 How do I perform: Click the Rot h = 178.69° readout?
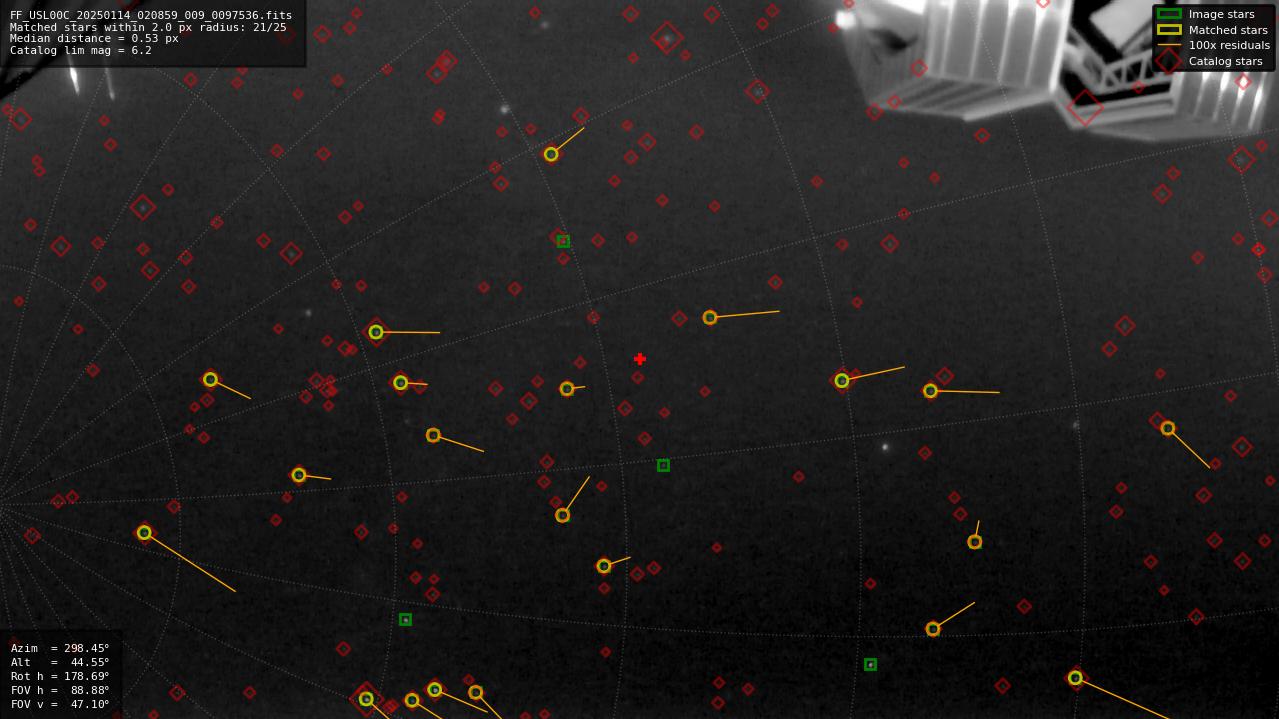[x=60, y=676]
